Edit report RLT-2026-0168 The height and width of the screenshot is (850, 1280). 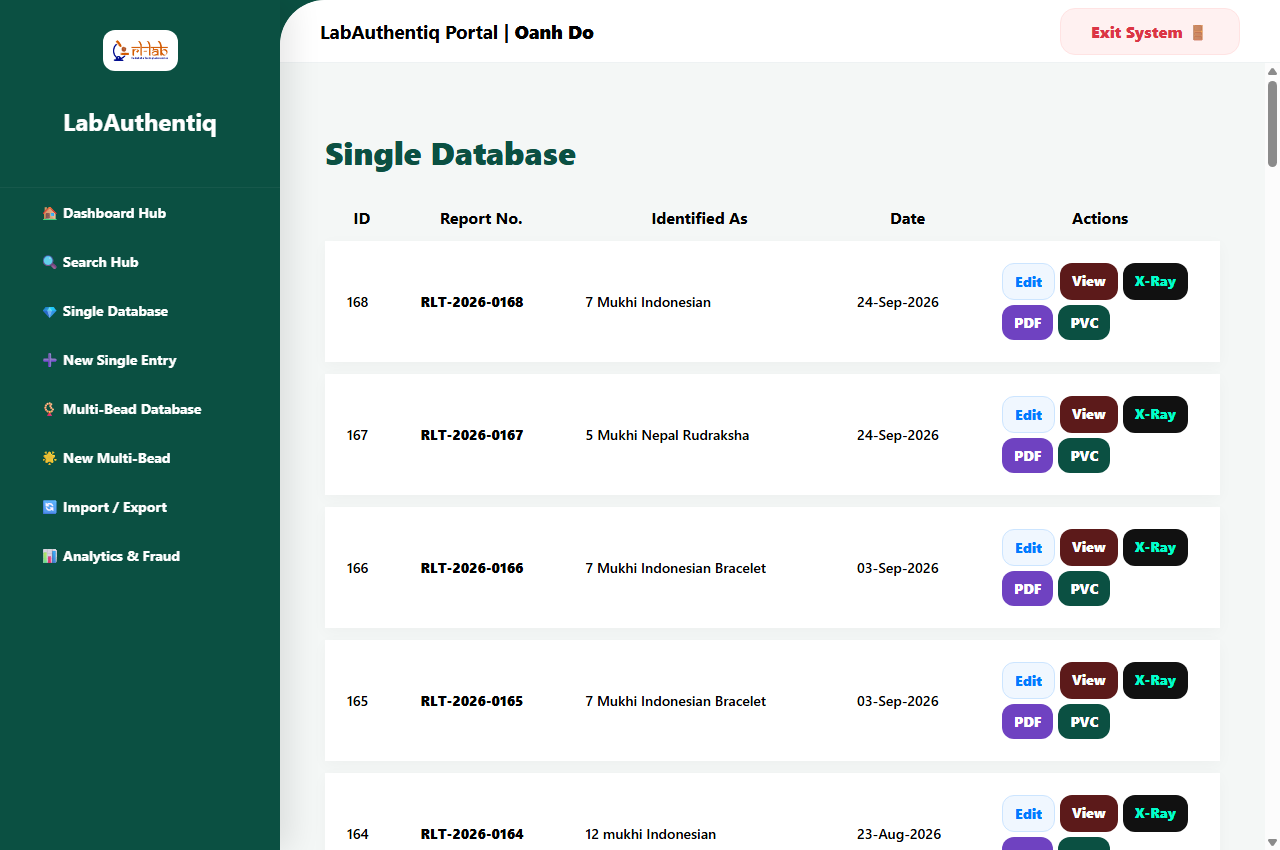(1028, 282)
